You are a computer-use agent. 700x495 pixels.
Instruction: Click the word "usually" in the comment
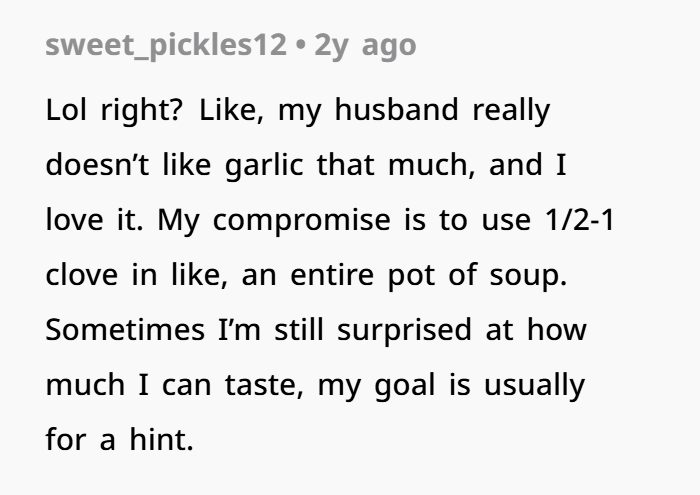pyautogui.click(x=534, y=384)
